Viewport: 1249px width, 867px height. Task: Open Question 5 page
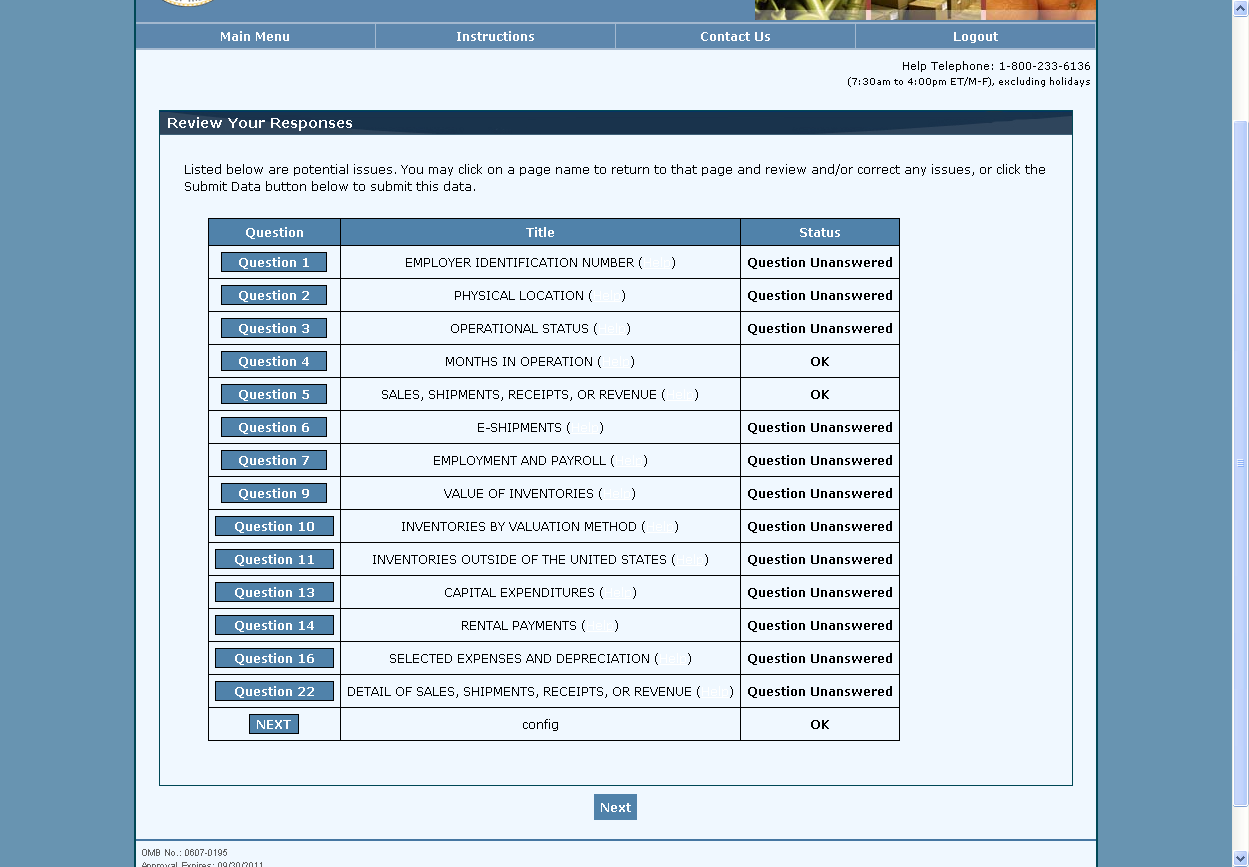274,394
